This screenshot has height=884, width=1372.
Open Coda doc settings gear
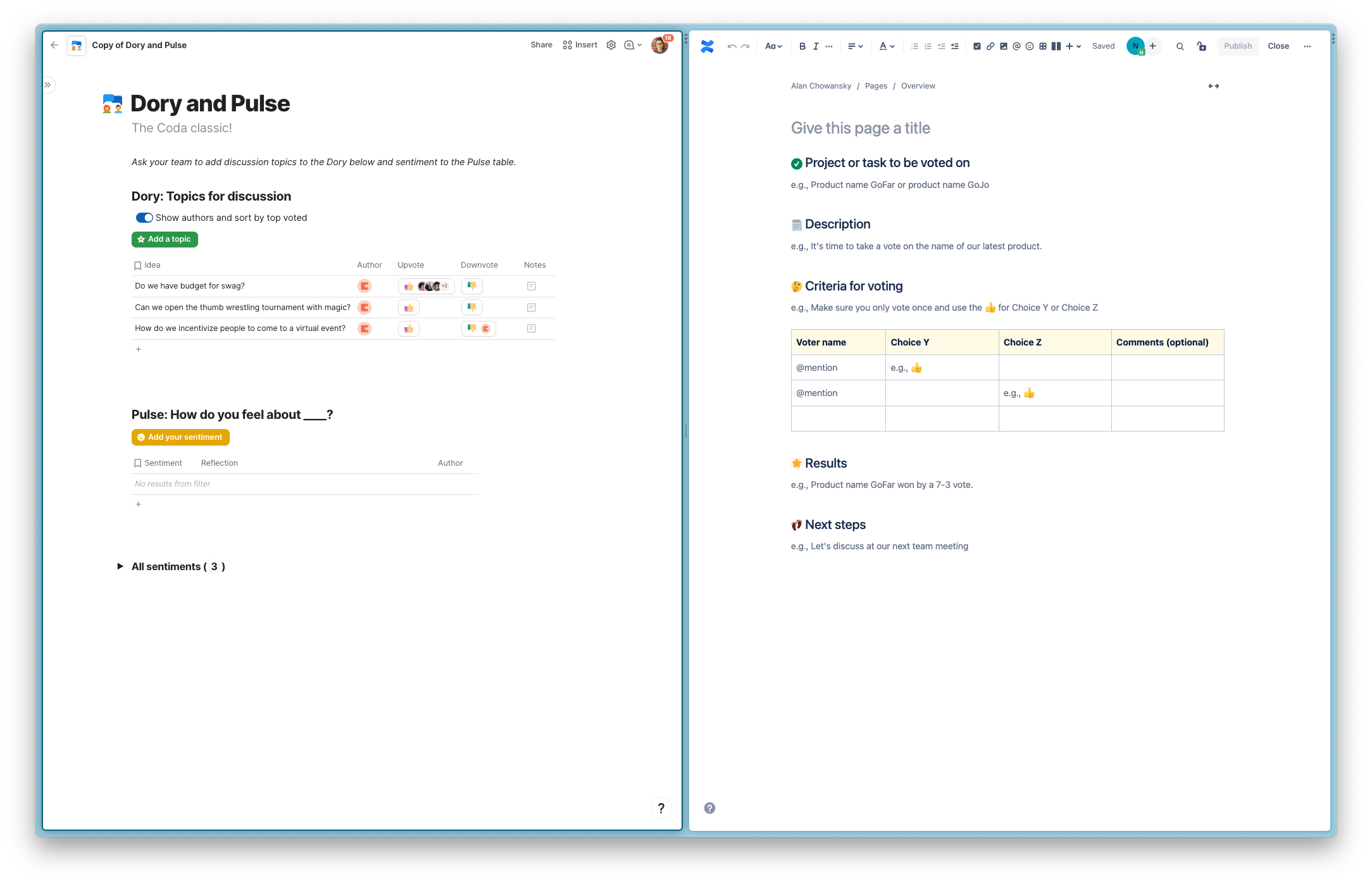point(611,45)
